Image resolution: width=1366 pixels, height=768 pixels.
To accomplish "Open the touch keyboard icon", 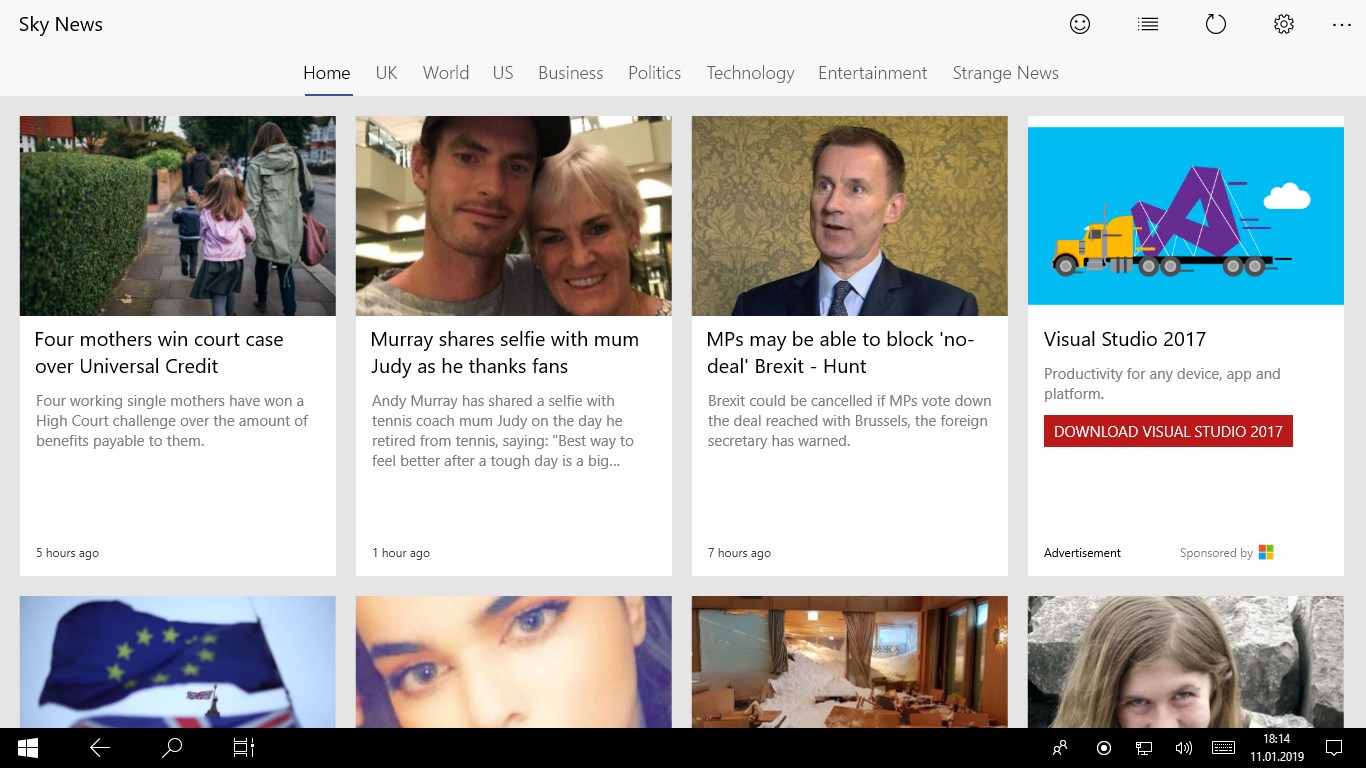I will 1223,748.
